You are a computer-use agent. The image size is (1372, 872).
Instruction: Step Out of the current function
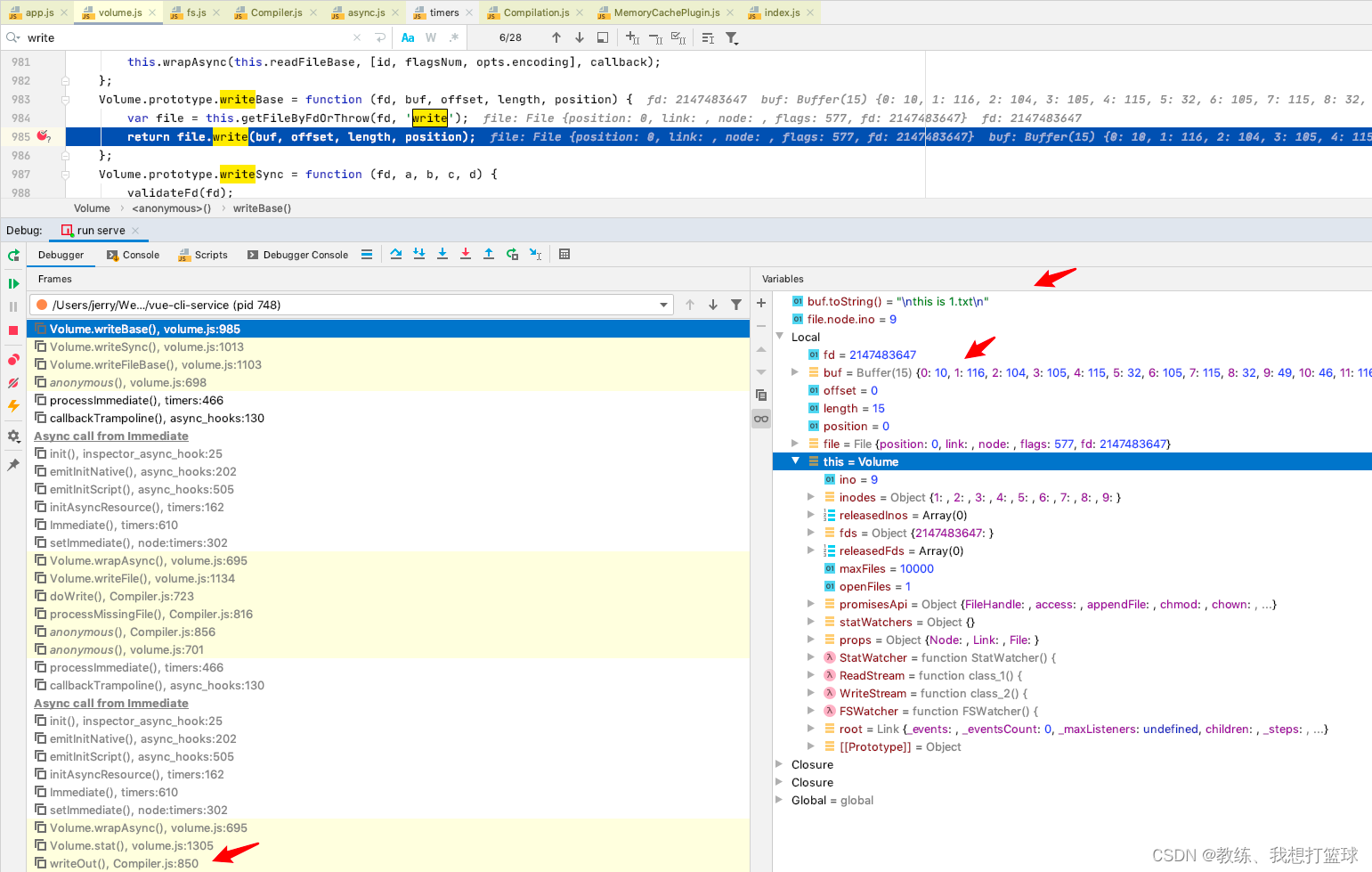click(x=489, y=255)
